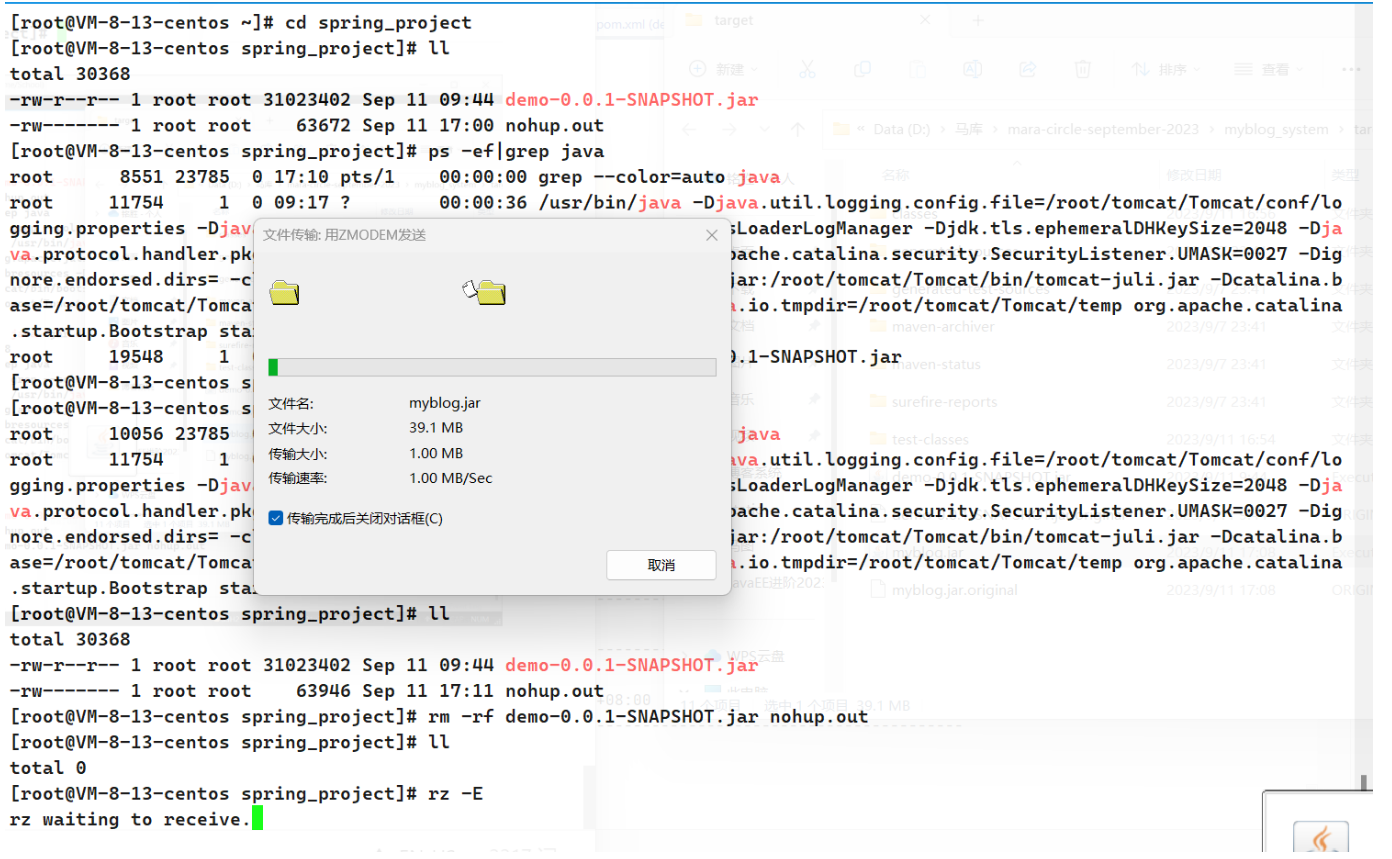Screen dimensions: 1392x859
Task: Select the myblog.jar.original file in Explorer
Action: coord(954,590)
